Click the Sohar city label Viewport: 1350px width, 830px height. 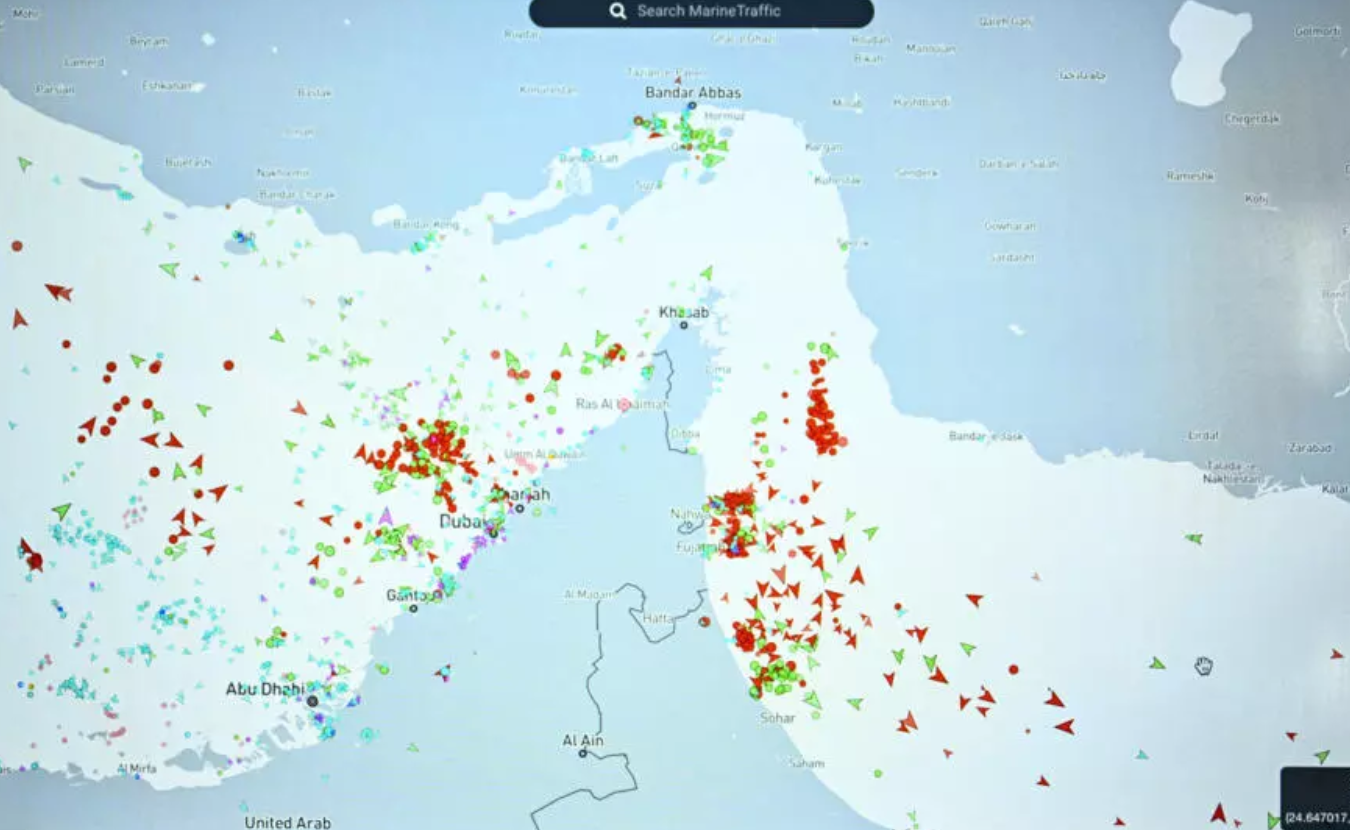click(x=777, y=718)
